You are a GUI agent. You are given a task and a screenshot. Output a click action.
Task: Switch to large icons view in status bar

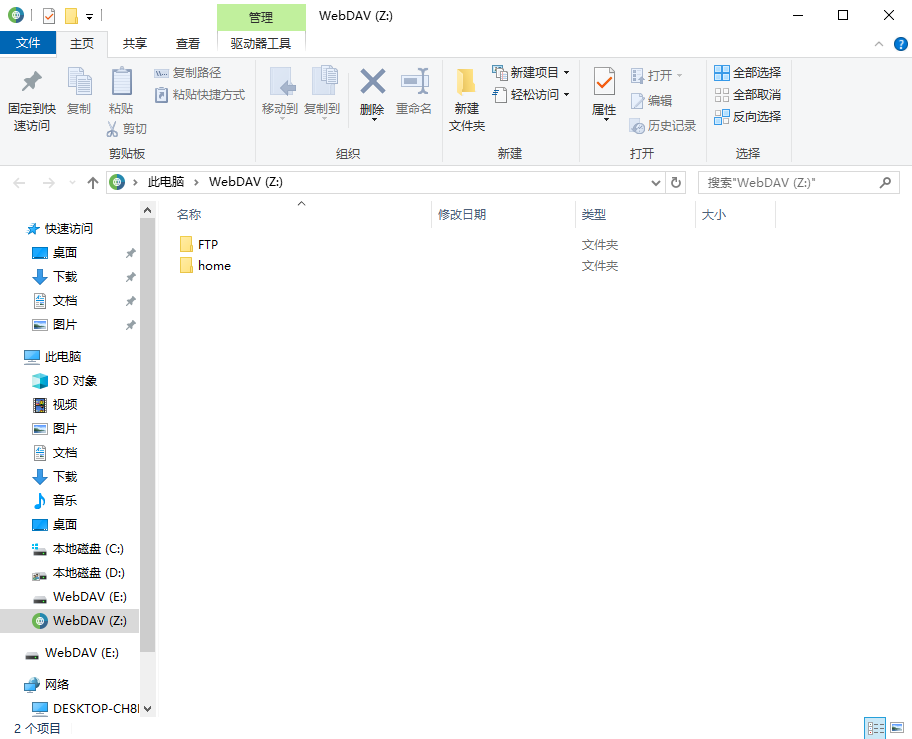click(x=896, y=727)
